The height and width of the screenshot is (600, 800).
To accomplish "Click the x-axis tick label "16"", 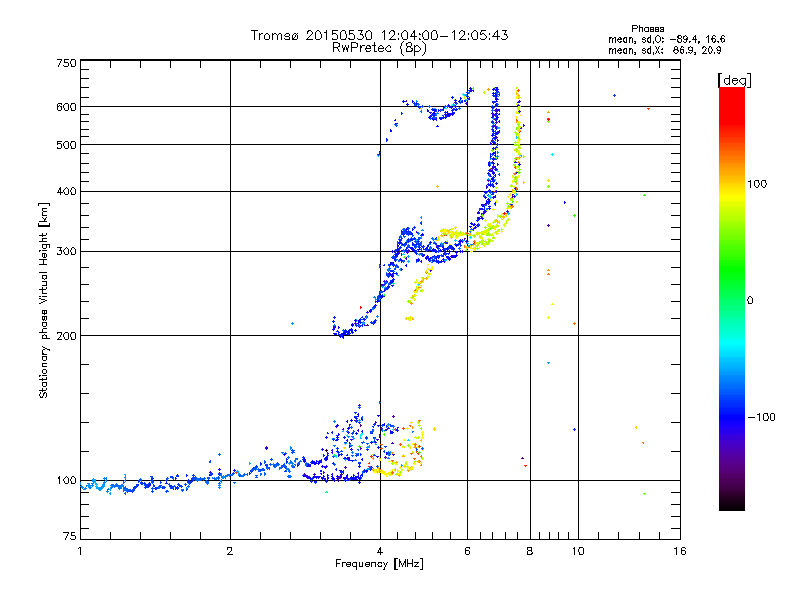I will [680, 551].
